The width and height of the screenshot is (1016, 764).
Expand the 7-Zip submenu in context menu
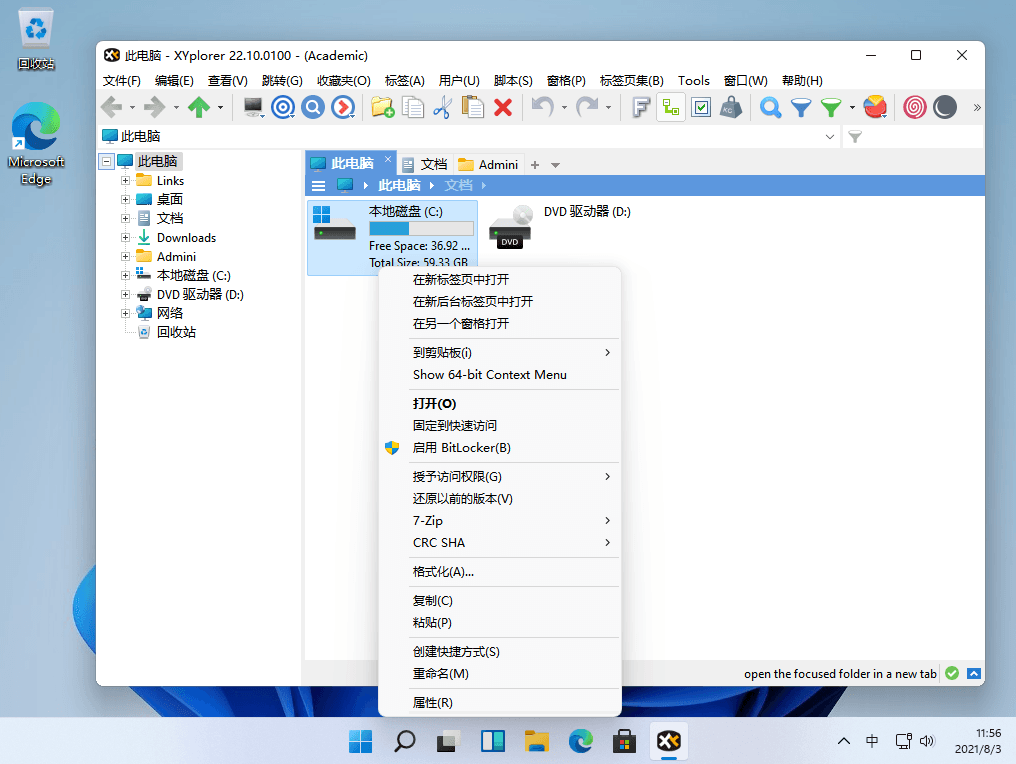[x=500, y=520]
